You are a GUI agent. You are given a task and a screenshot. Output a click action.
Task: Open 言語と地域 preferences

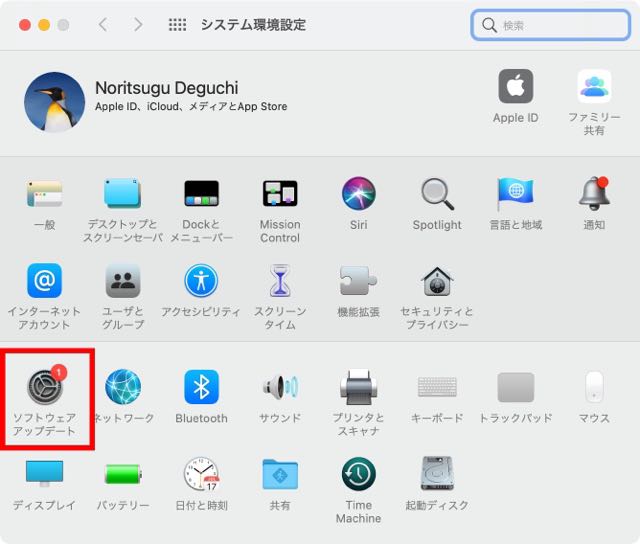516,193
